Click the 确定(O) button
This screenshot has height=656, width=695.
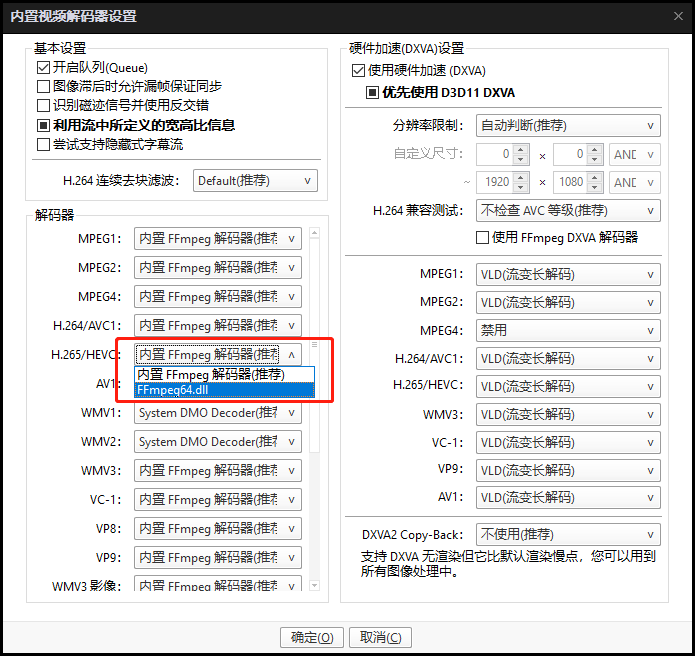point(313,637)
